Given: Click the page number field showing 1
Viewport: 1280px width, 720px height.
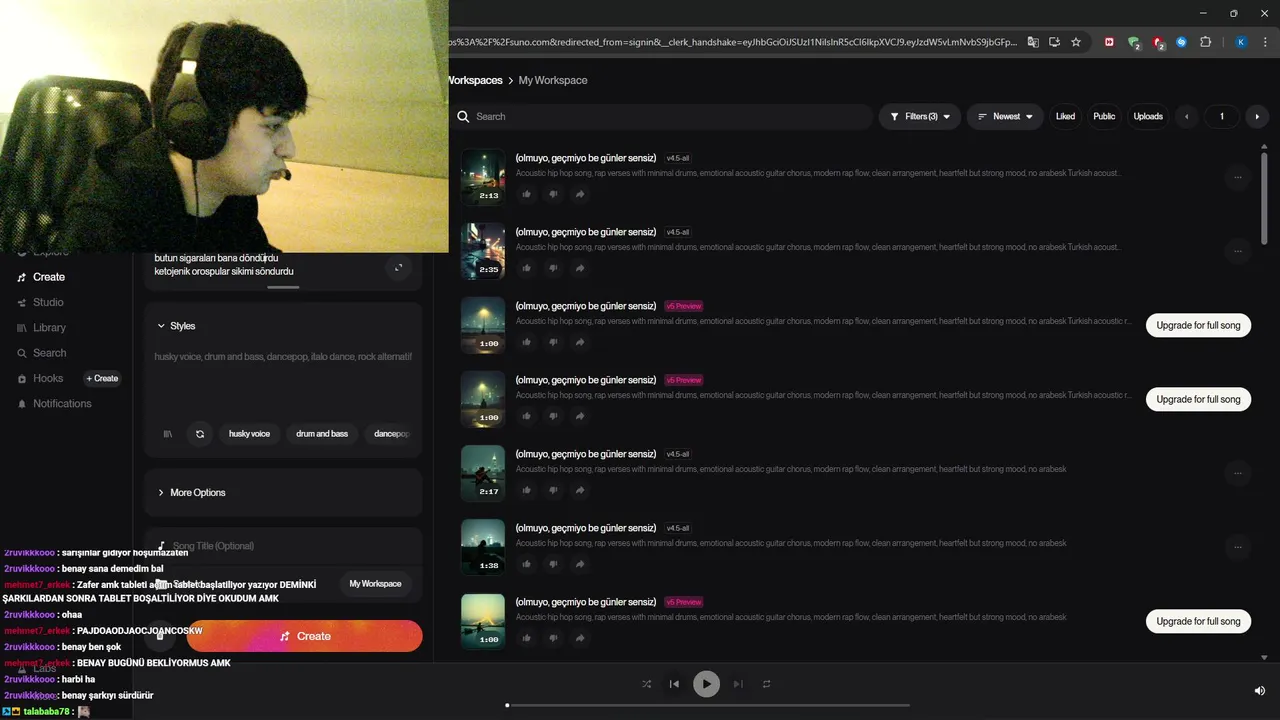Looking at the screenshot, I should tap(1221, 117).
